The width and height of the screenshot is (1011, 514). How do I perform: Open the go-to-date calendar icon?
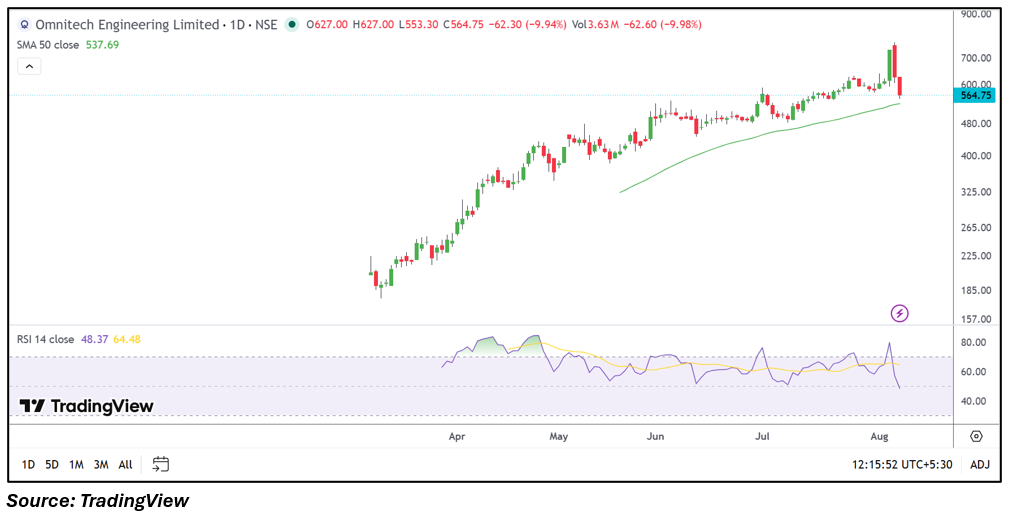[161, 464]
